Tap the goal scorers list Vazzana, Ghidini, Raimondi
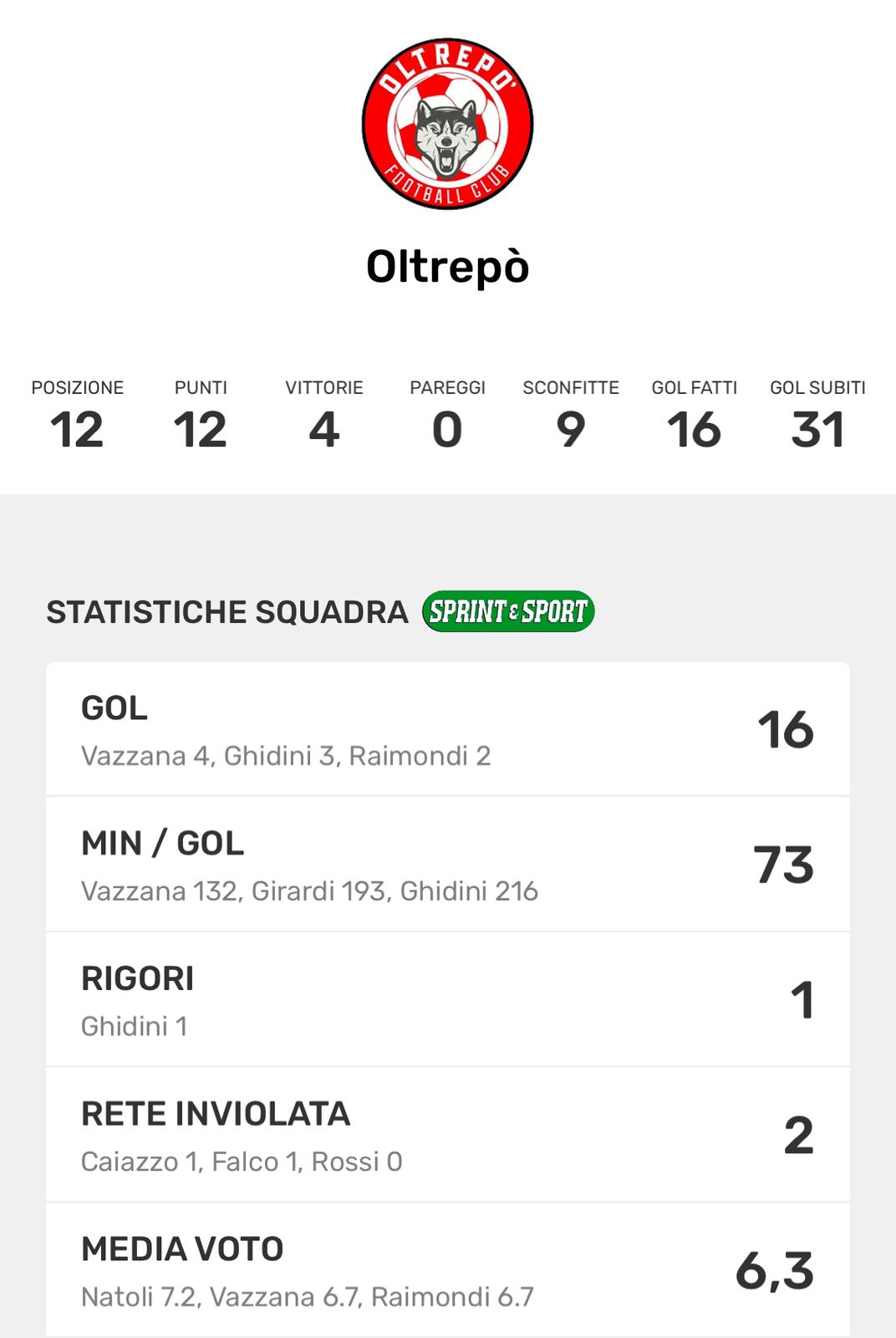 [286, 756]
